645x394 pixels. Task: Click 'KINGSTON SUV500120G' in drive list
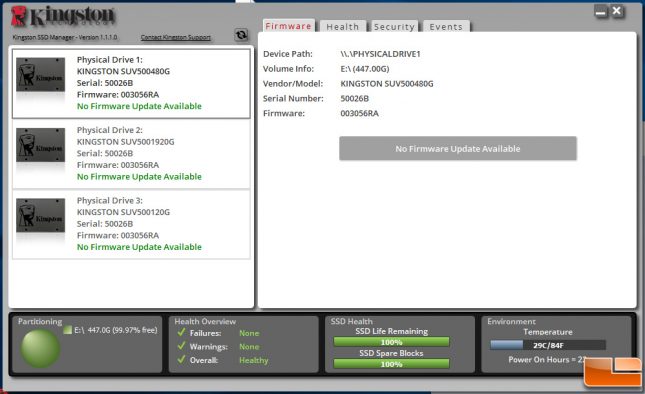pos(123,212)
